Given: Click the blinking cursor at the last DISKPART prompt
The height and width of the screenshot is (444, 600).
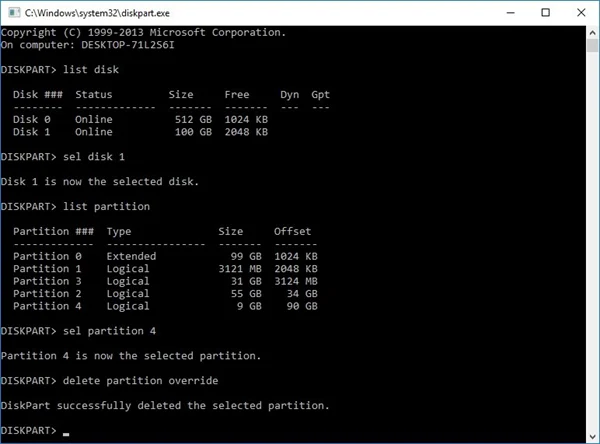Looking at the screenshot, I should [x=66, y=434].
